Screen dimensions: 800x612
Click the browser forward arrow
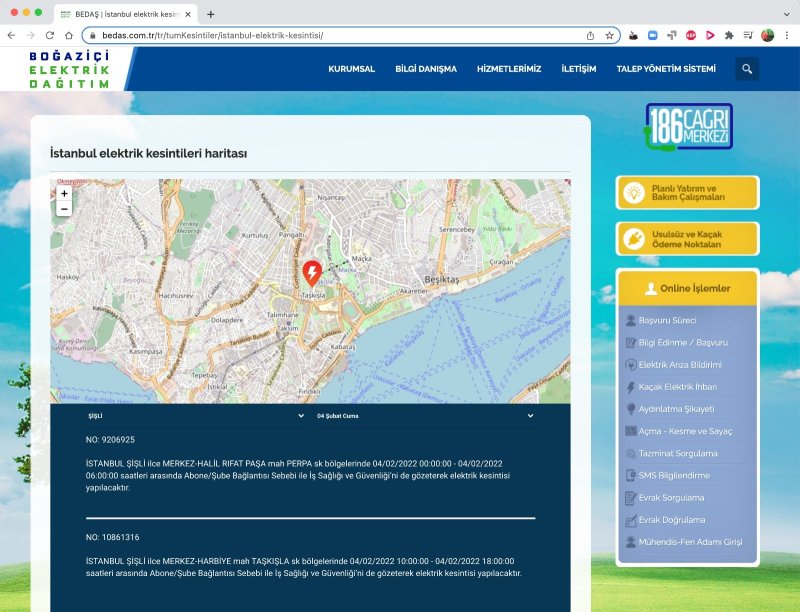click(31, 35)
